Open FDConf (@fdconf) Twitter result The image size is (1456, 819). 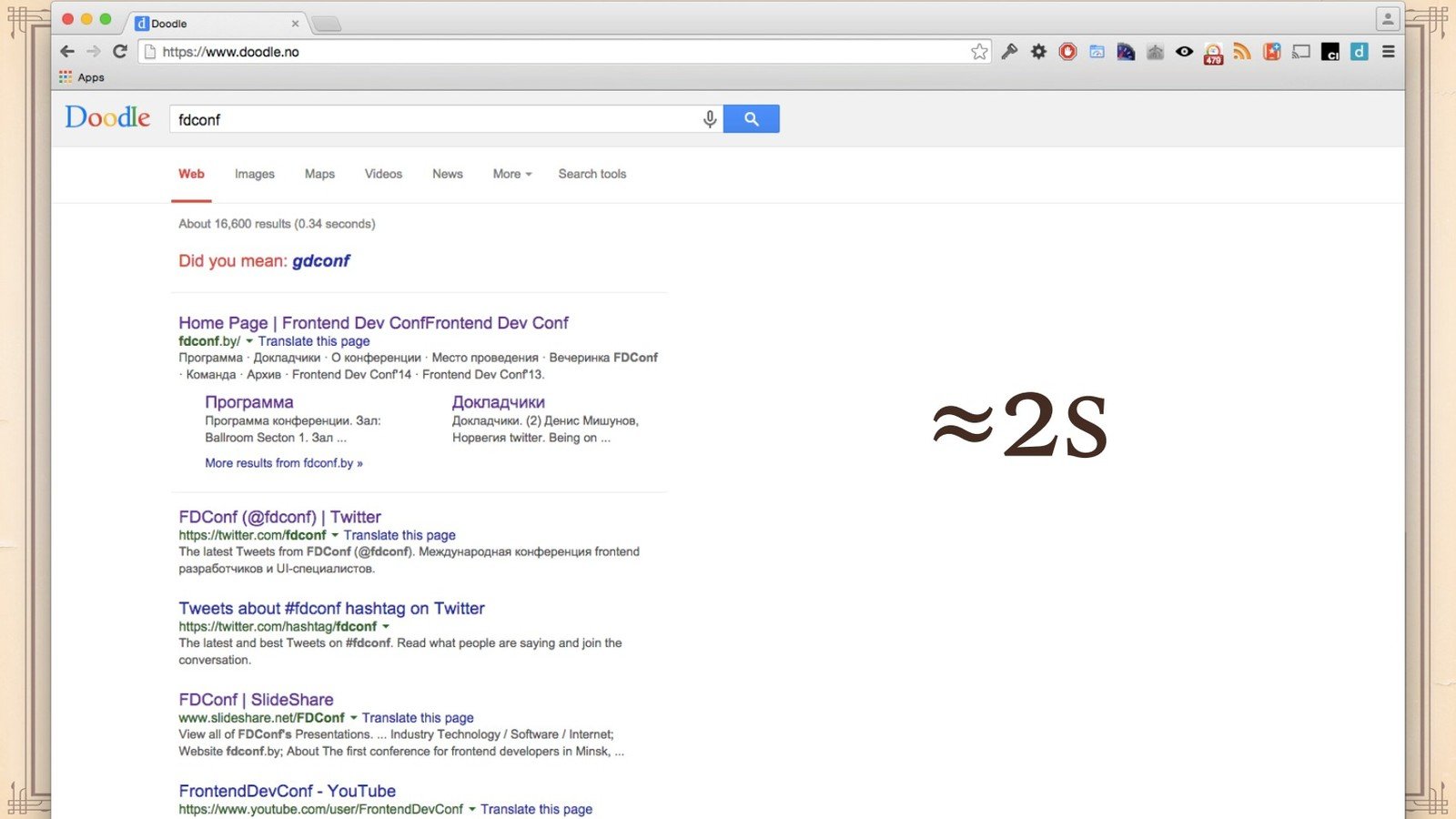[x=279, y=517]
